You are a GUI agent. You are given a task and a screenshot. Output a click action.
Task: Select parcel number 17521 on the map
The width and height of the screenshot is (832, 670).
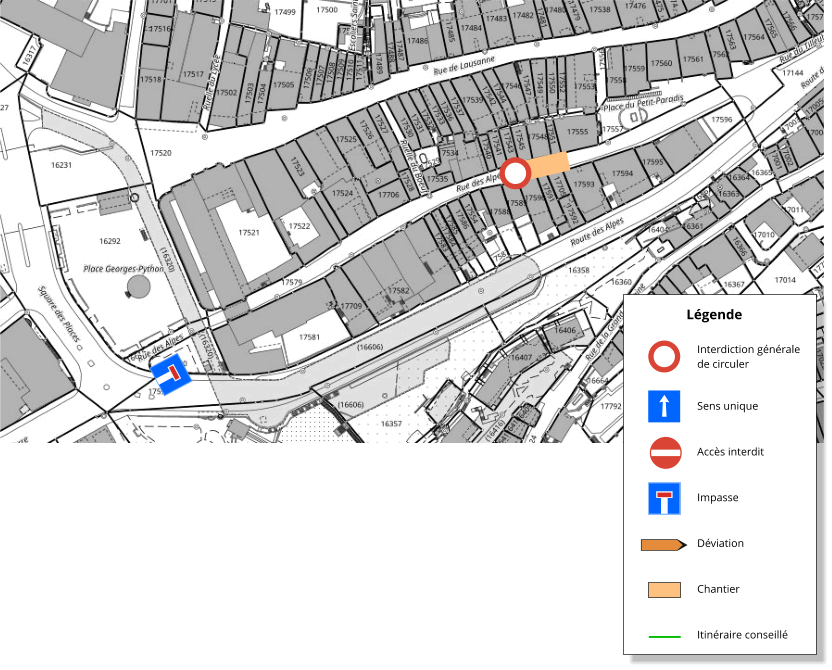pyautogui.click(x=249, y=232)
